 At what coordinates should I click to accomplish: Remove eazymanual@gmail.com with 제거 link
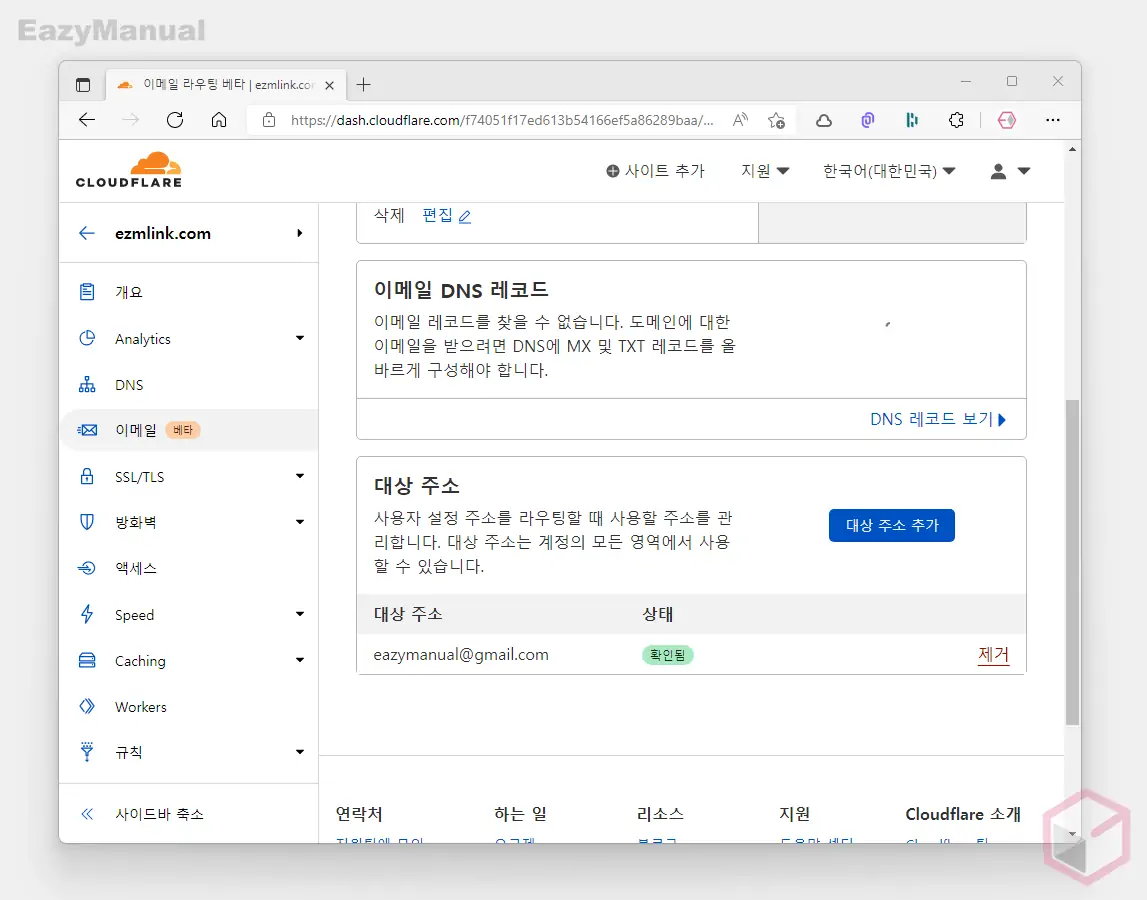click(x=993, y=655)
